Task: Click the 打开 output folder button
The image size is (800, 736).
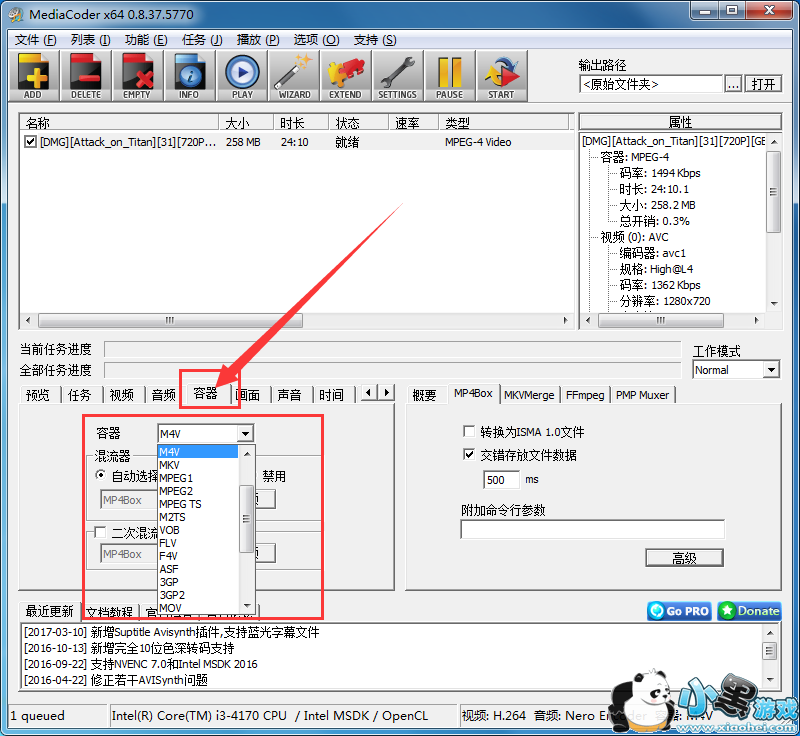Action: click(x=763, y=84)
